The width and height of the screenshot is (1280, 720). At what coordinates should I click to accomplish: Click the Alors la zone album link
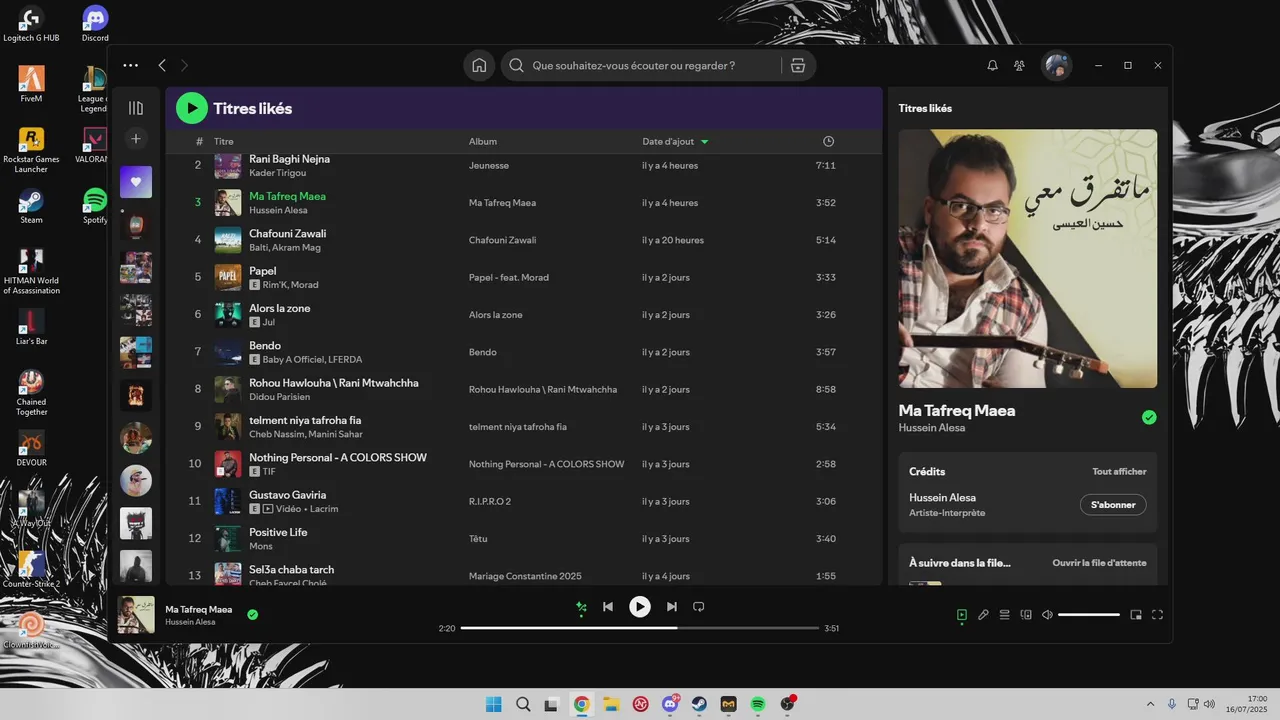496,315
